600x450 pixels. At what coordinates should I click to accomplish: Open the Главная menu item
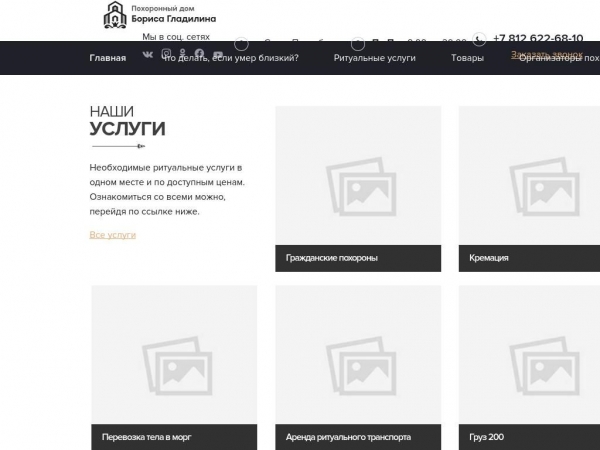(108, 58)
